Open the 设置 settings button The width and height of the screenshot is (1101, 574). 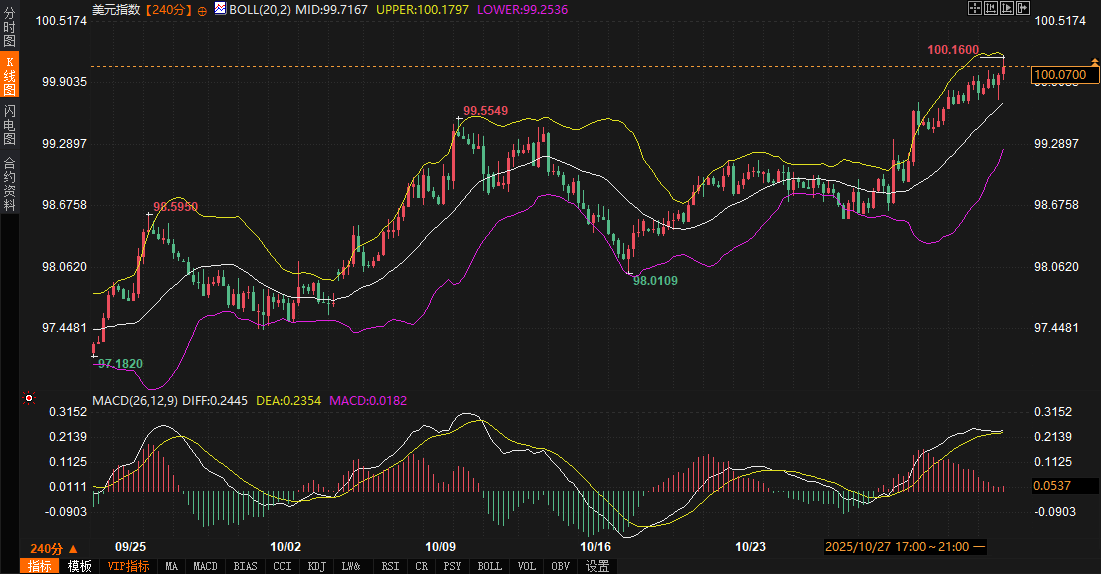598,566
